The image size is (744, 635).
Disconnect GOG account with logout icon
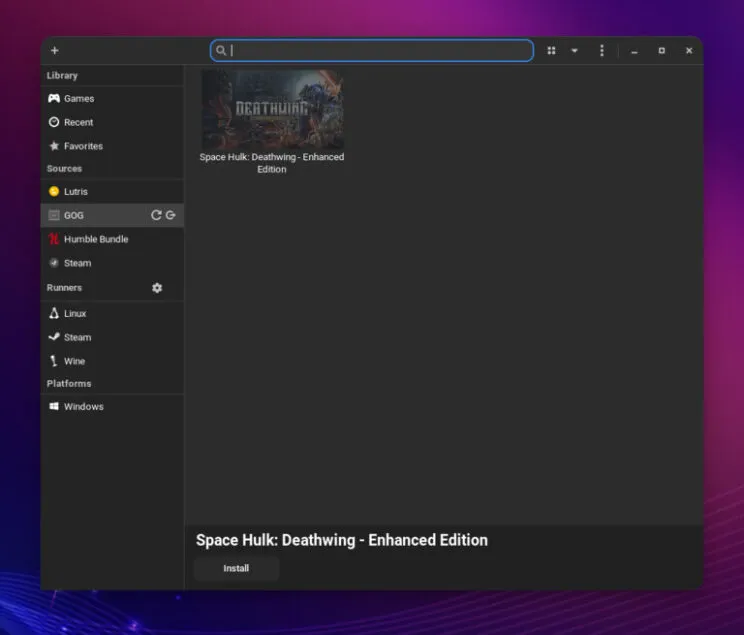171,215
